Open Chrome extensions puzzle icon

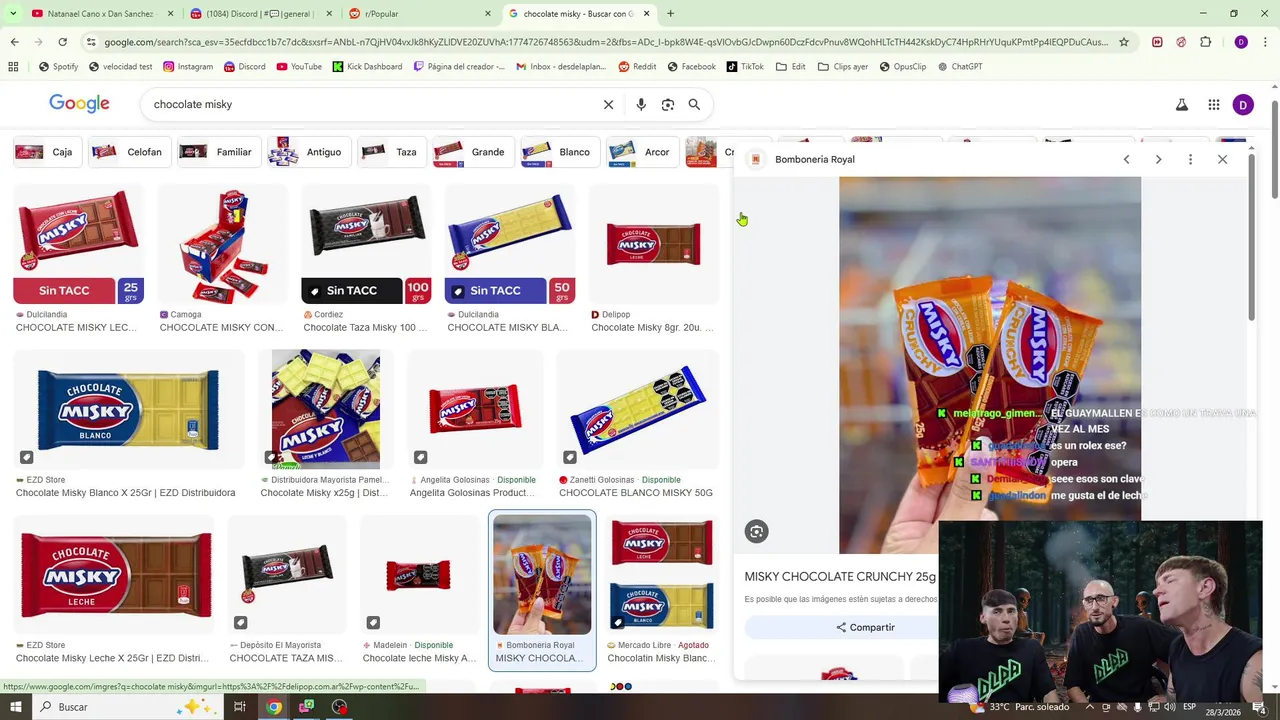click(x=1205, y=42)
